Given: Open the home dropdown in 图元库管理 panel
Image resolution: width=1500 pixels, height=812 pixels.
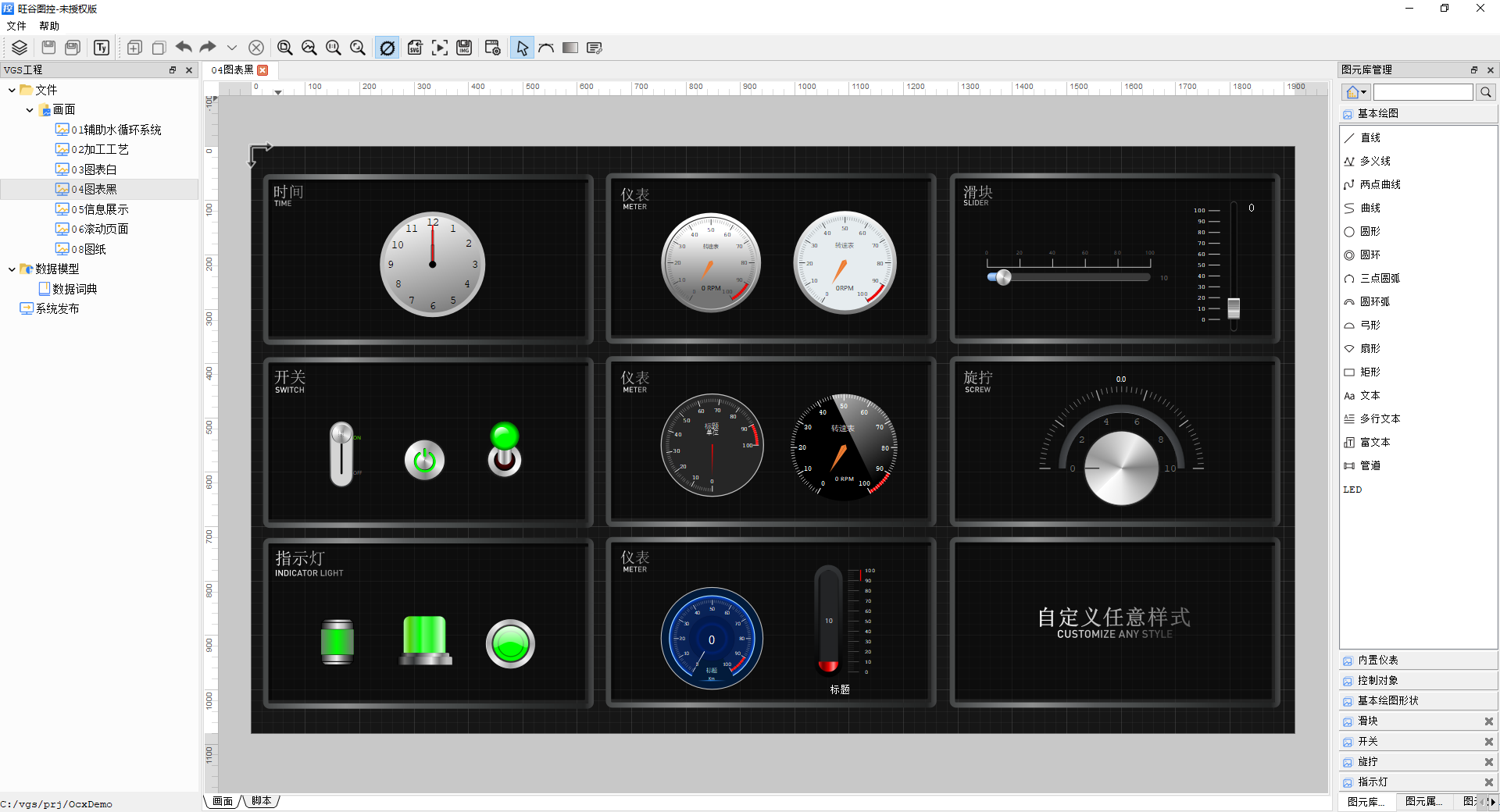Looking at the screenshot, I should tap(1355, 92).
